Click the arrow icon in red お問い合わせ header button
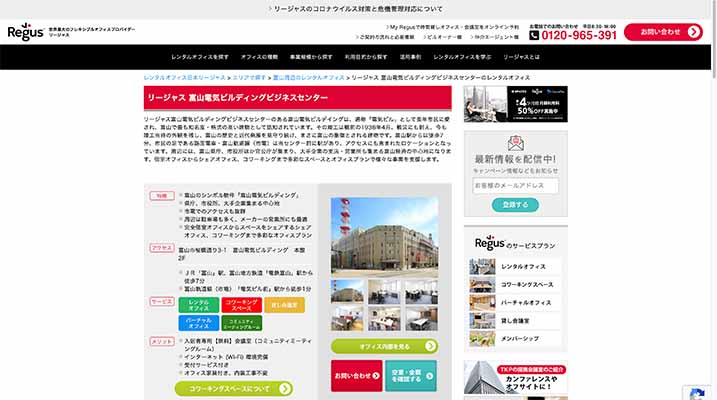 tap(694, 32)
